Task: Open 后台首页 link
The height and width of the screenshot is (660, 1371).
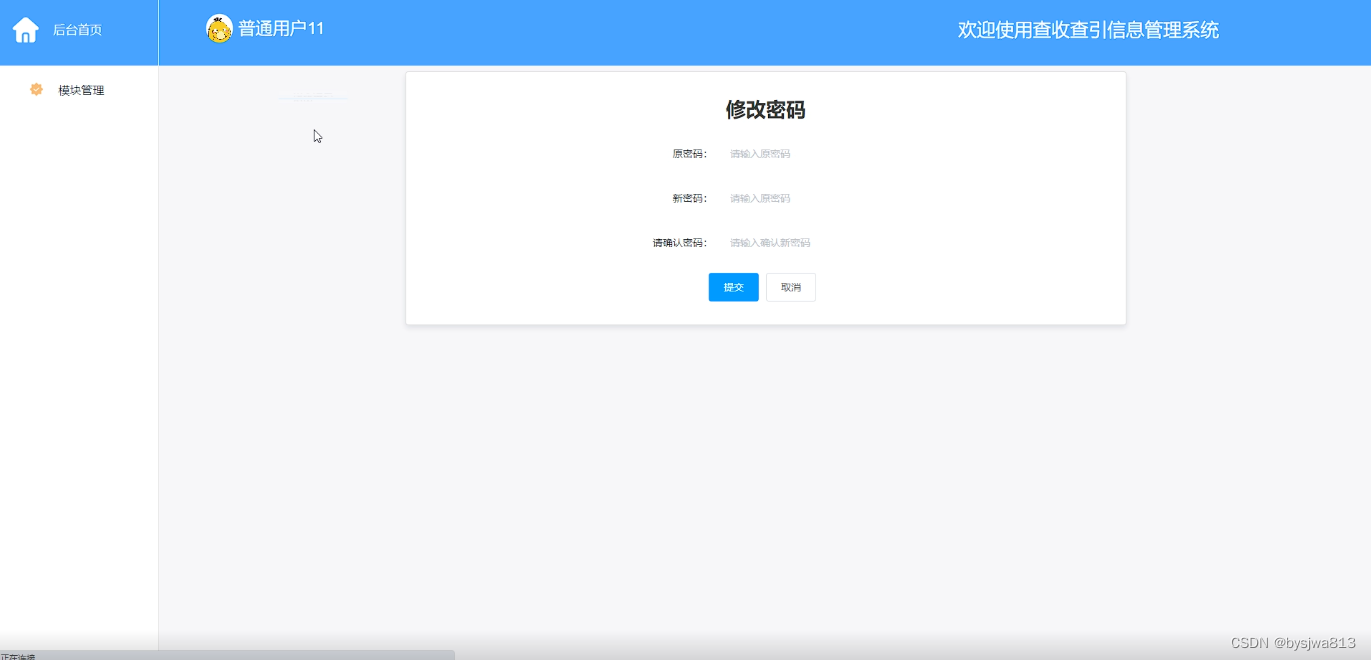Action: coord(77,30)
